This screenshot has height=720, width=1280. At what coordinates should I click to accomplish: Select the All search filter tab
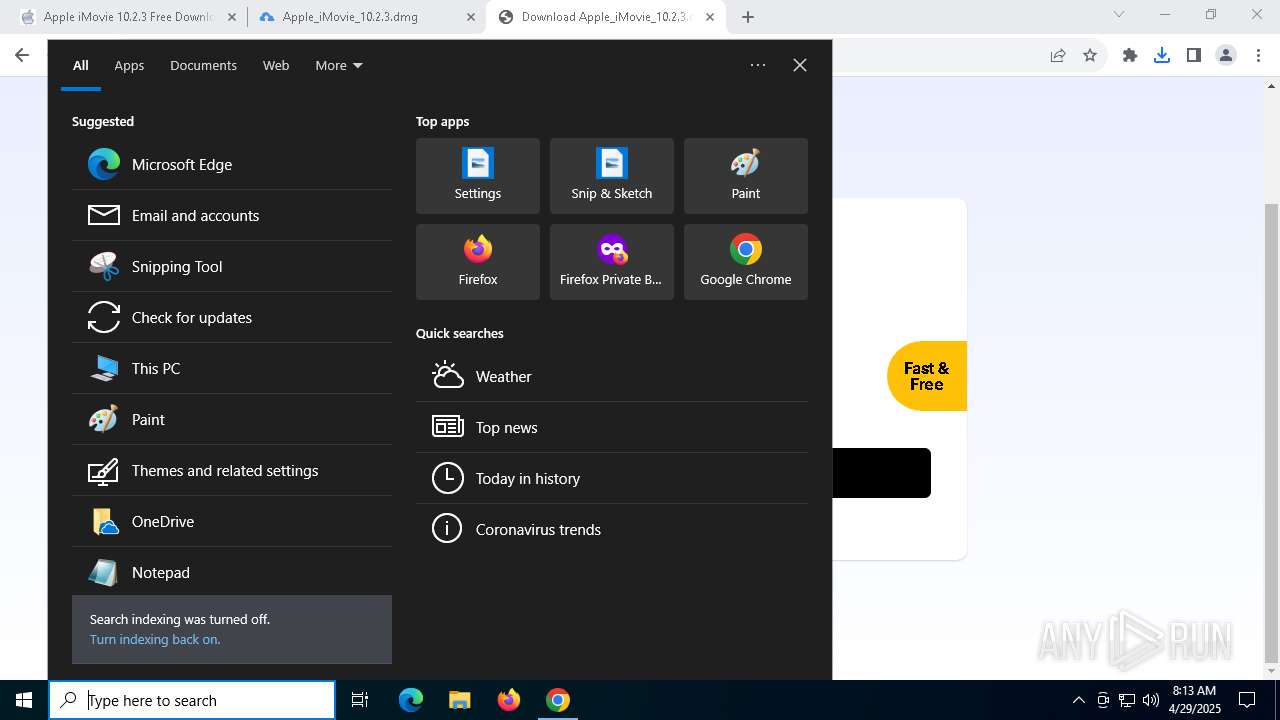81,65
